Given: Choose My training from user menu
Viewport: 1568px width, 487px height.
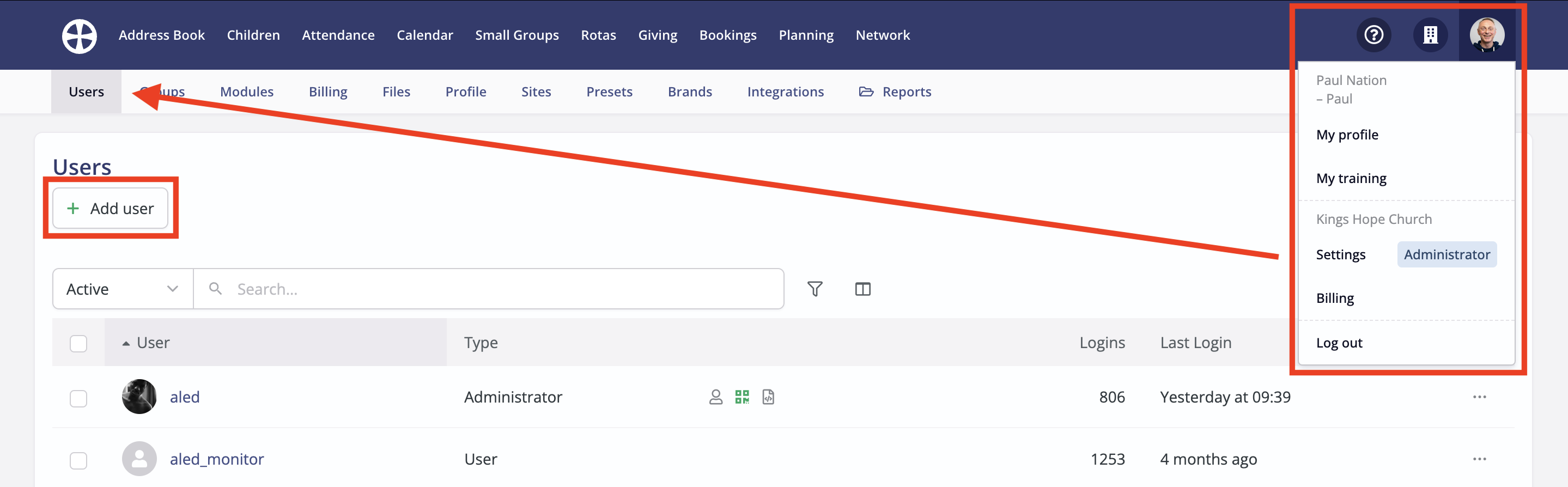Looking at the screenshot, I should [1351, 178].
